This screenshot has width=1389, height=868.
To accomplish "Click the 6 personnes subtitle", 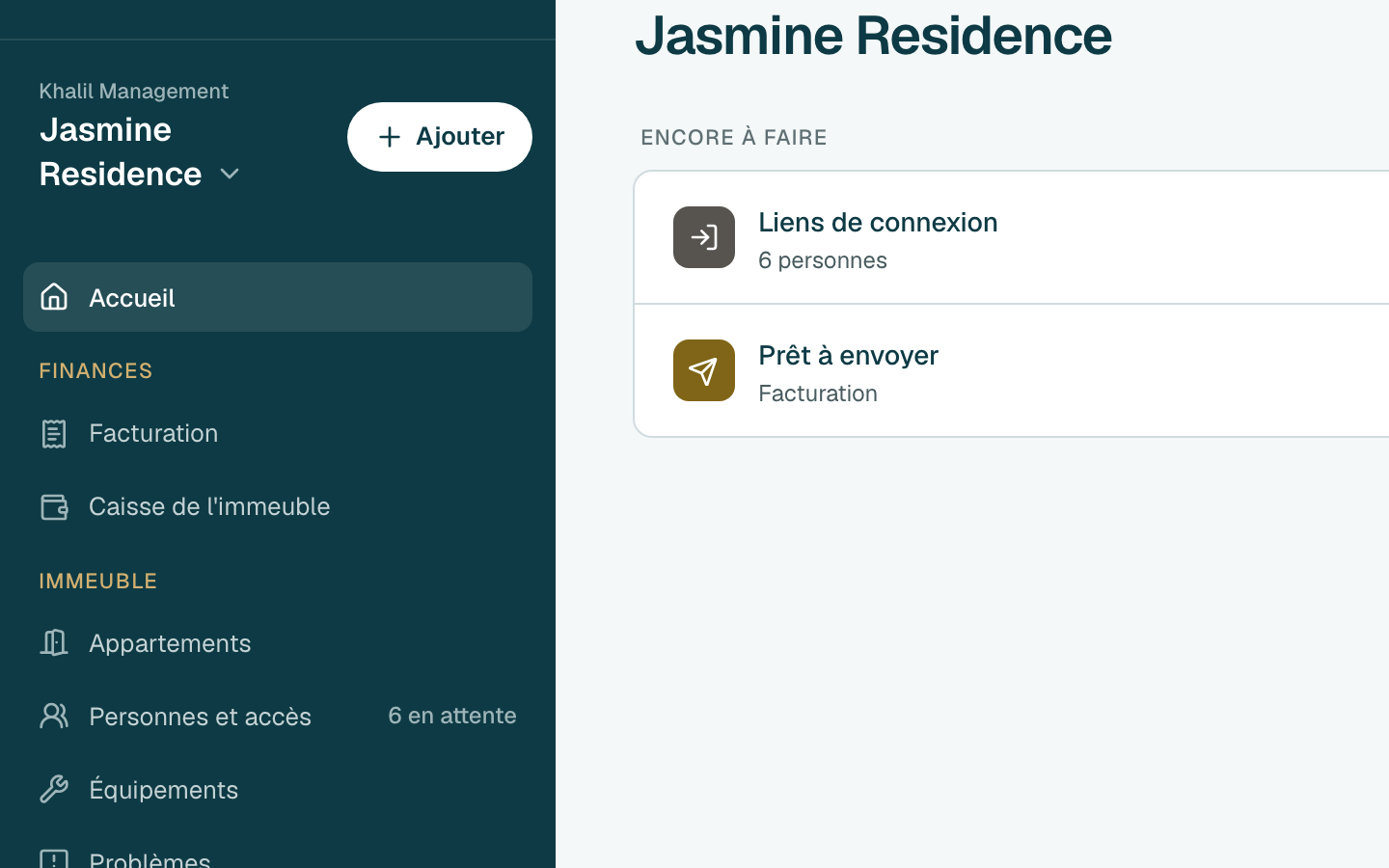I will 823,260.
